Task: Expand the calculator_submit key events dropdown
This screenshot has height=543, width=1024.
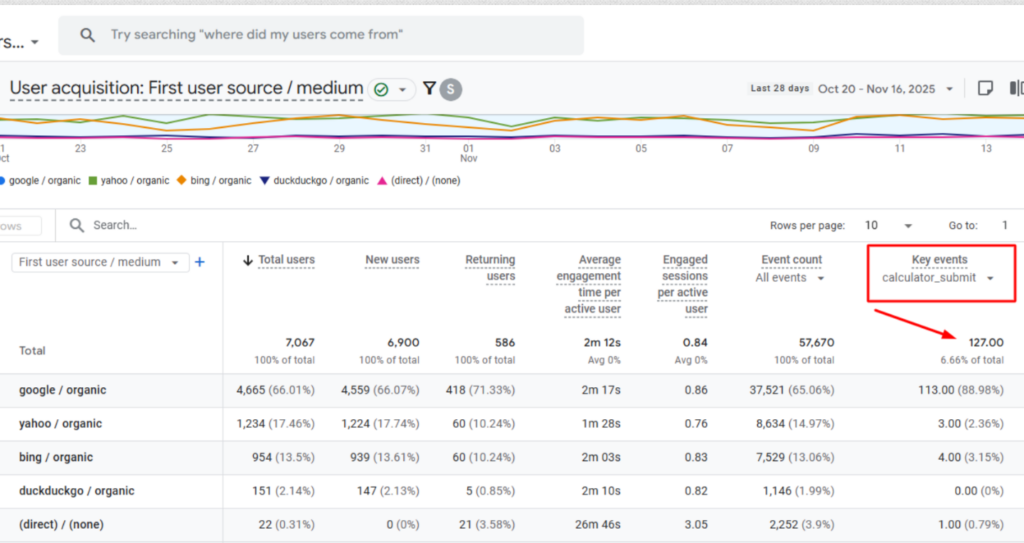Action: tap(938, 278)
